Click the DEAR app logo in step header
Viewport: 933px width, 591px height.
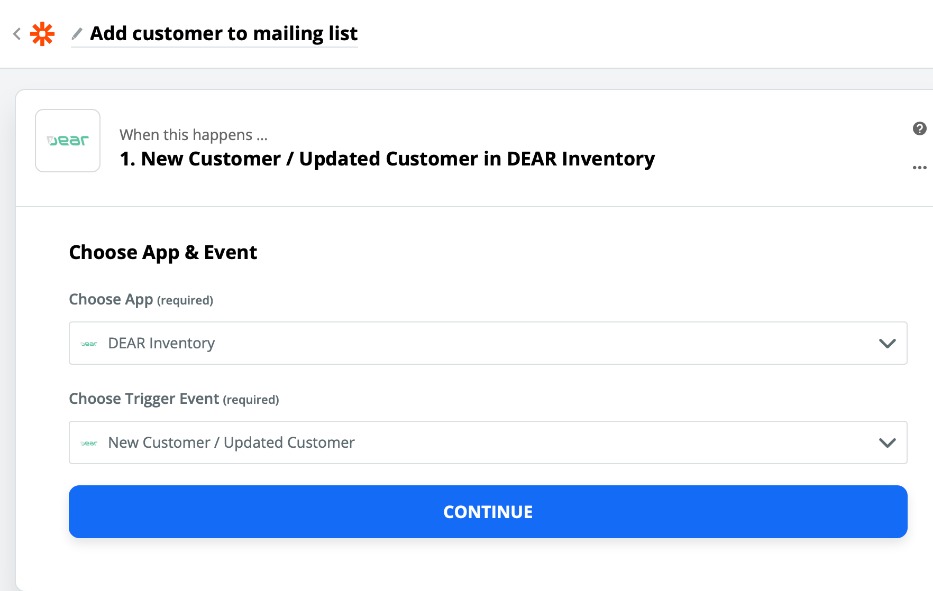click(67, 141)
